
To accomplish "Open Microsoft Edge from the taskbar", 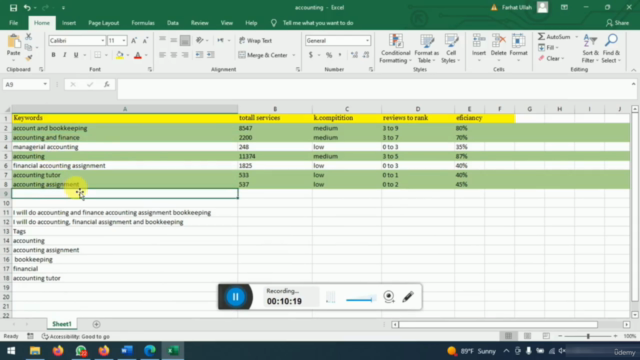I will (x=150, y=351).
